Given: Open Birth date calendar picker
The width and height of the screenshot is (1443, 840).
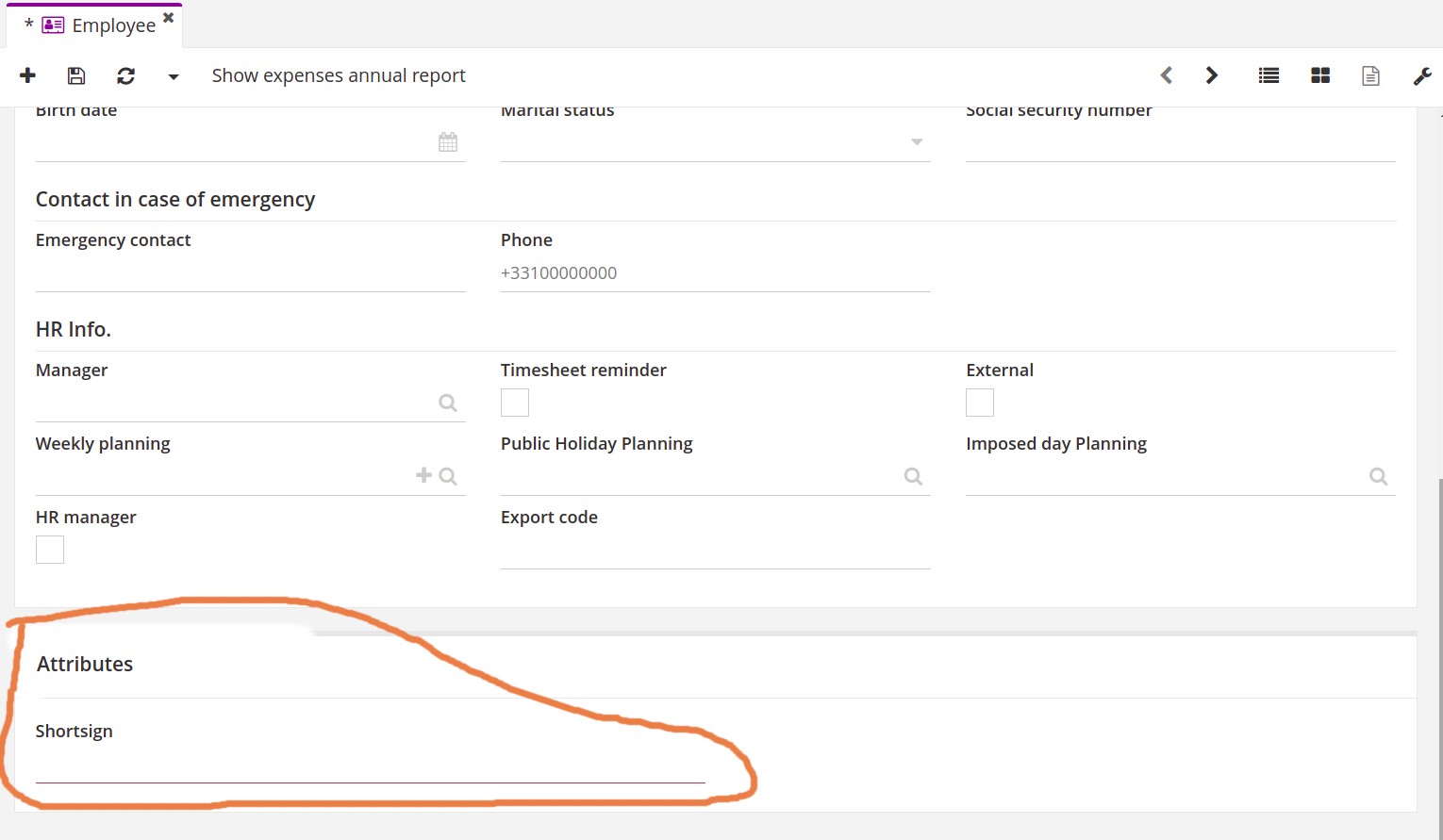Looking at the screenshot, I should (x=448, y=142).
